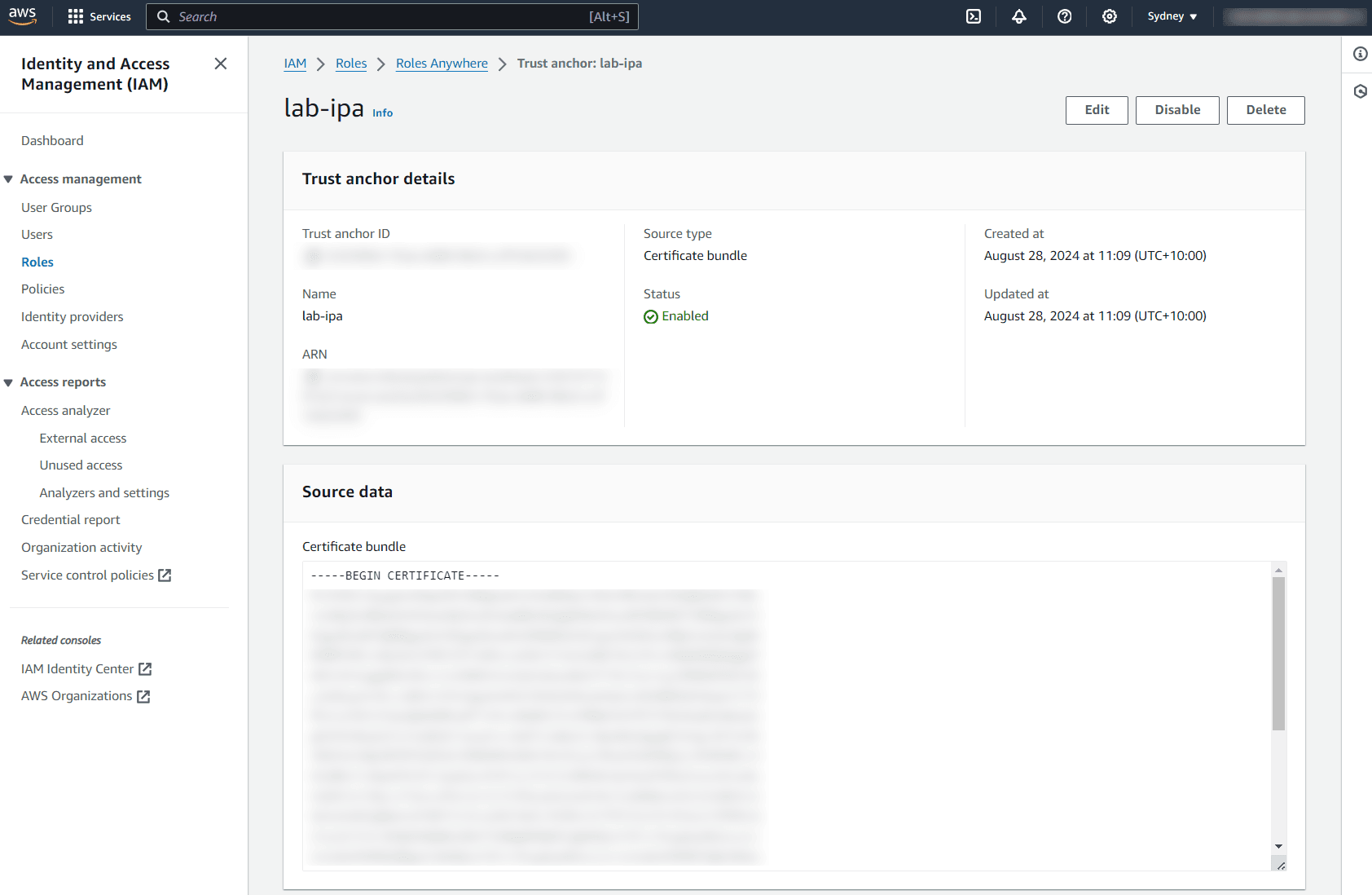Collapse the Access management section
This screenshot has height=895, width=1372.
pos(8,179)
